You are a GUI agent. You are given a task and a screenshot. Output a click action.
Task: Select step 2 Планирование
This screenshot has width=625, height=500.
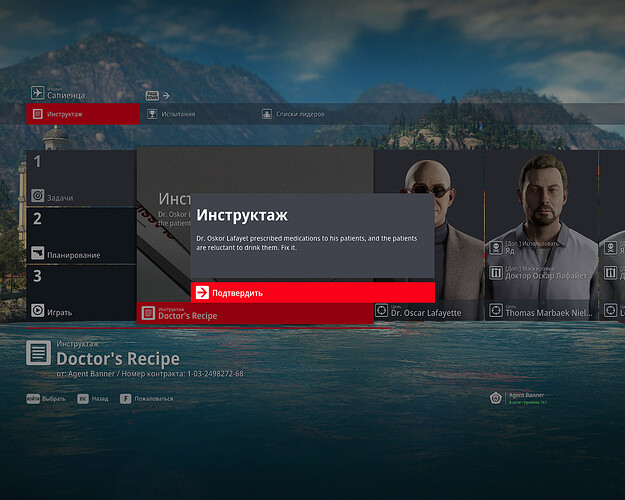click(81, 235)
